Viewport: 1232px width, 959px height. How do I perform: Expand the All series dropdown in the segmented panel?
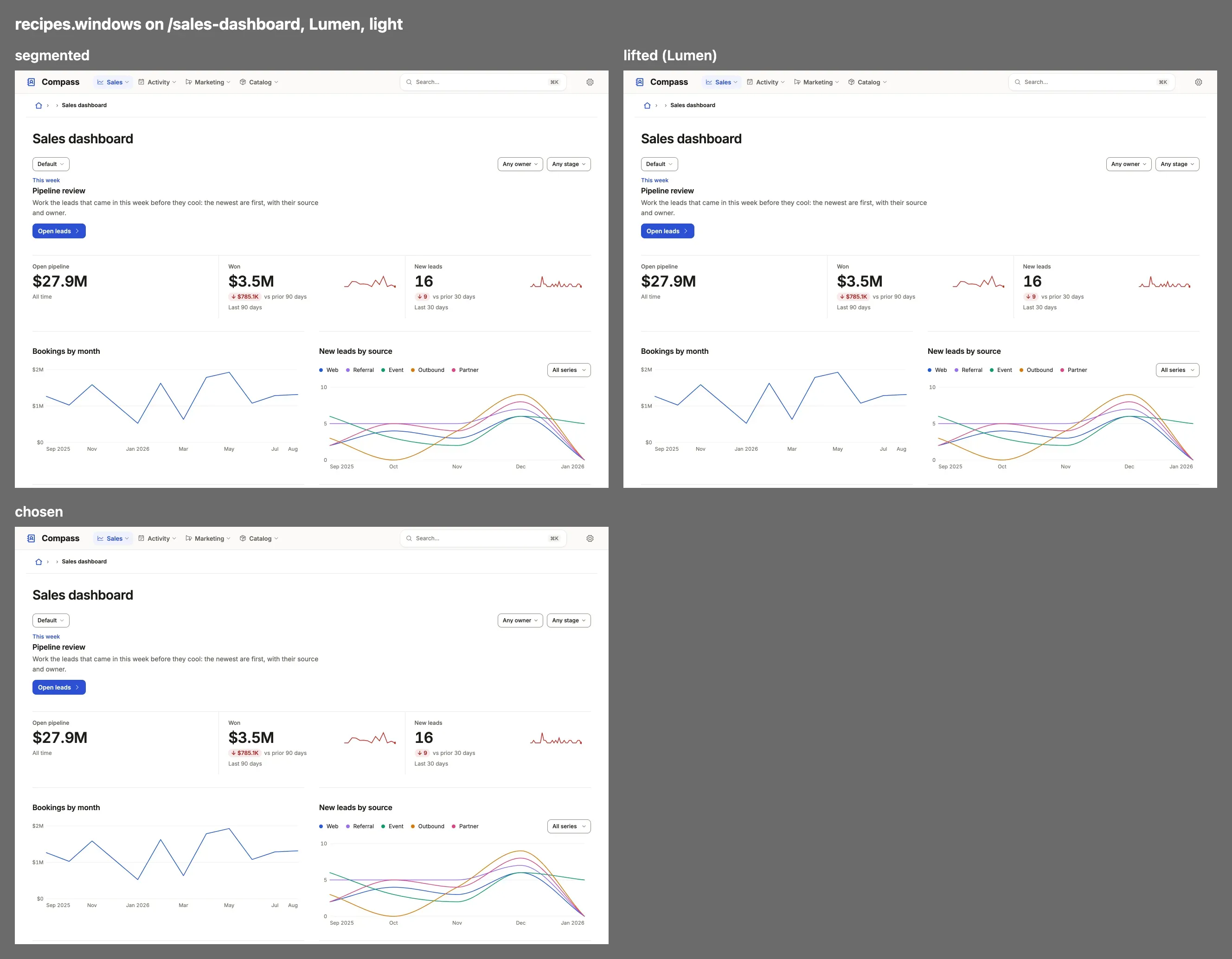click(x=569, y=370)
